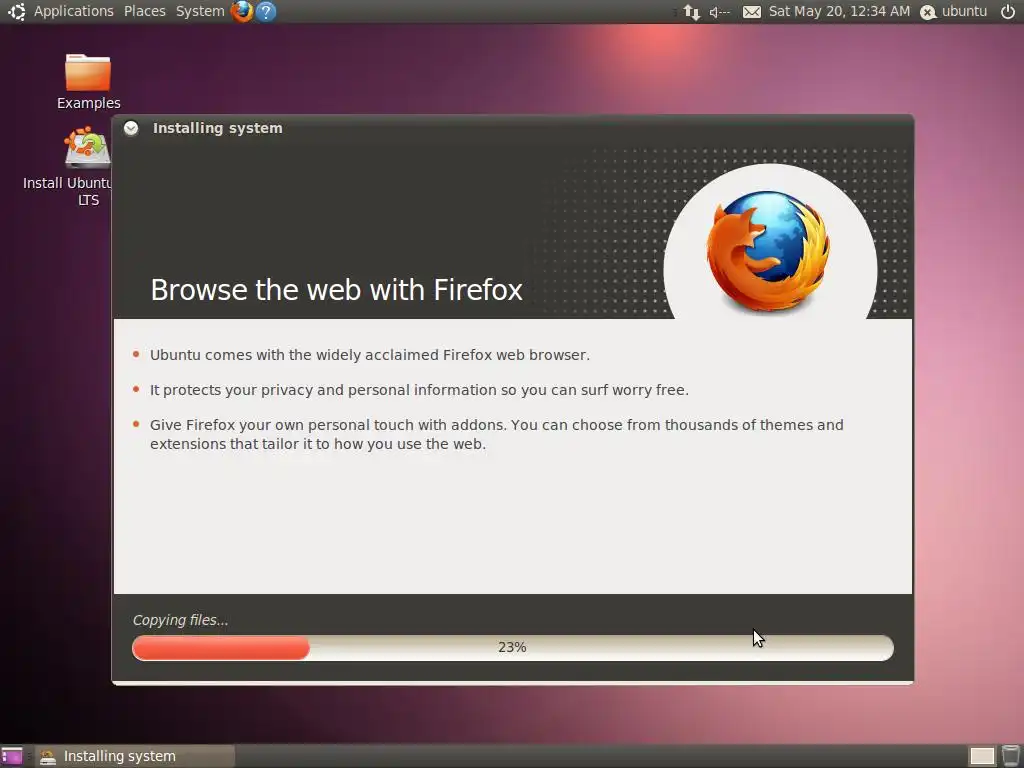Image resolution: width=1024 pixels, height=768 pixels.
Task: Launch Firefox from the top panel
Action: 242,11
